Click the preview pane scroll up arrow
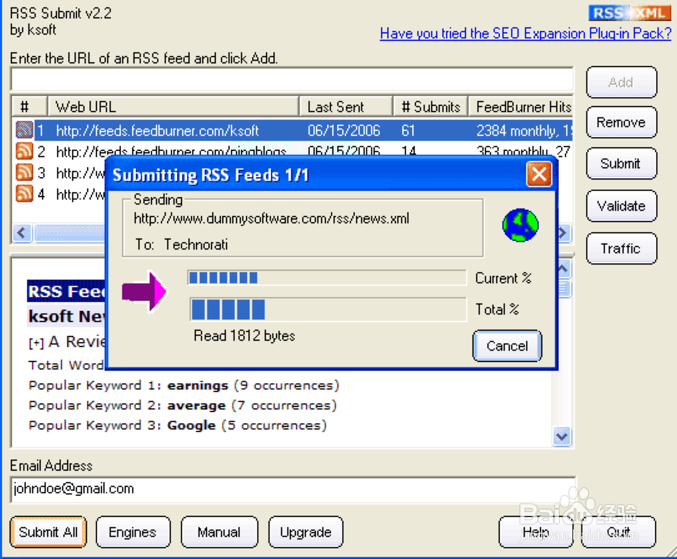The height and width of the screenshot is (559, 677). (563, 269)
